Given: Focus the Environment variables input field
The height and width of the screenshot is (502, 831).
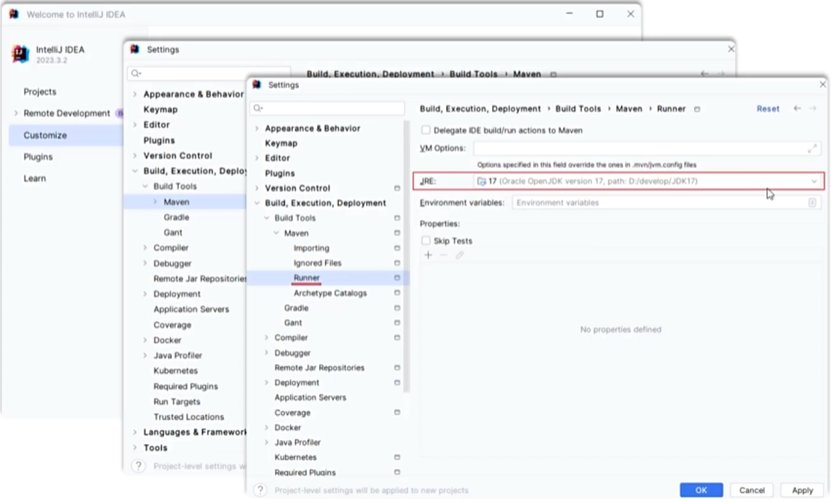Looking at the screenshot, I should [666, 202].
